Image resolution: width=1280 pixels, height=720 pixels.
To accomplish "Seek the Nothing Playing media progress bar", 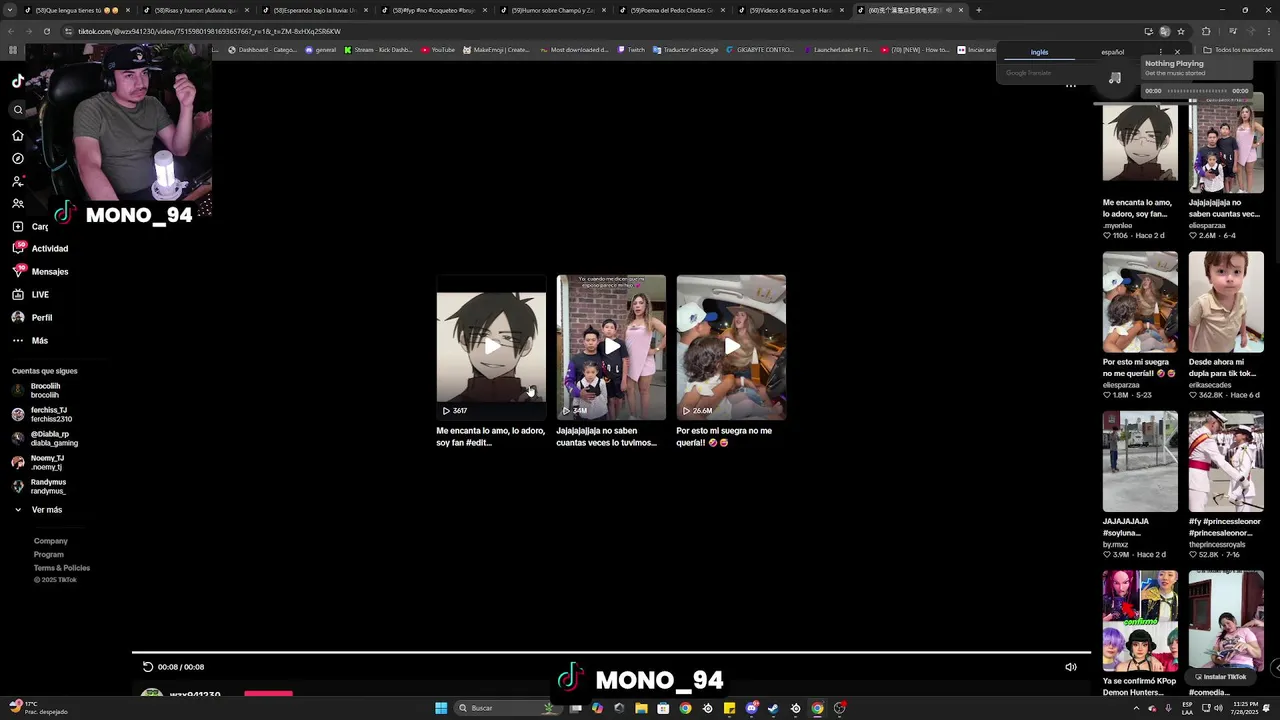I will coord(1197,91).
